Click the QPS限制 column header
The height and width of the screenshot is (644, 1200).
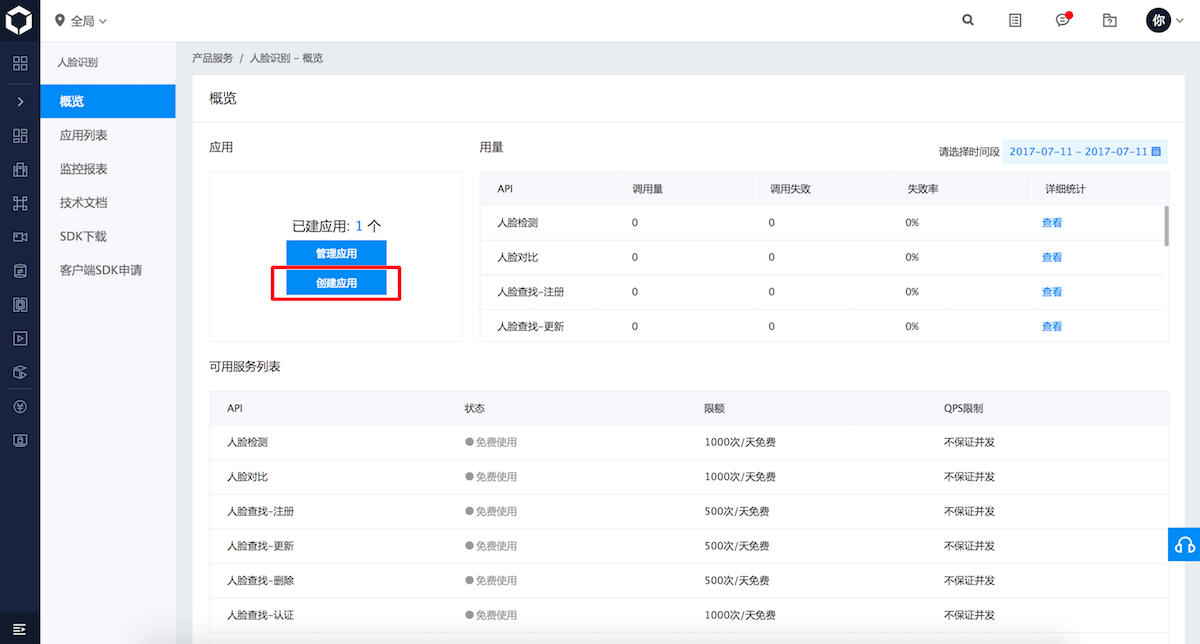coord(963,409)
